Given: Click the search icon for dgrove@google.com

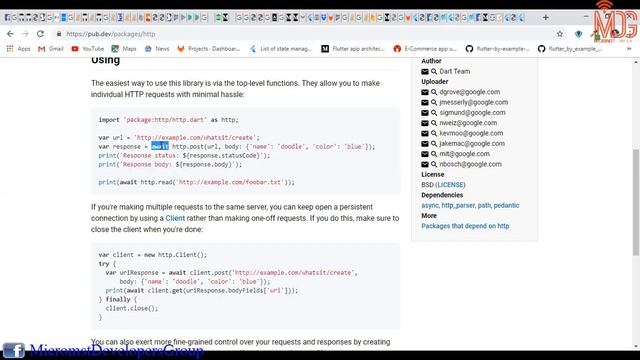Looking at the screenshot, I should (434, 92).
